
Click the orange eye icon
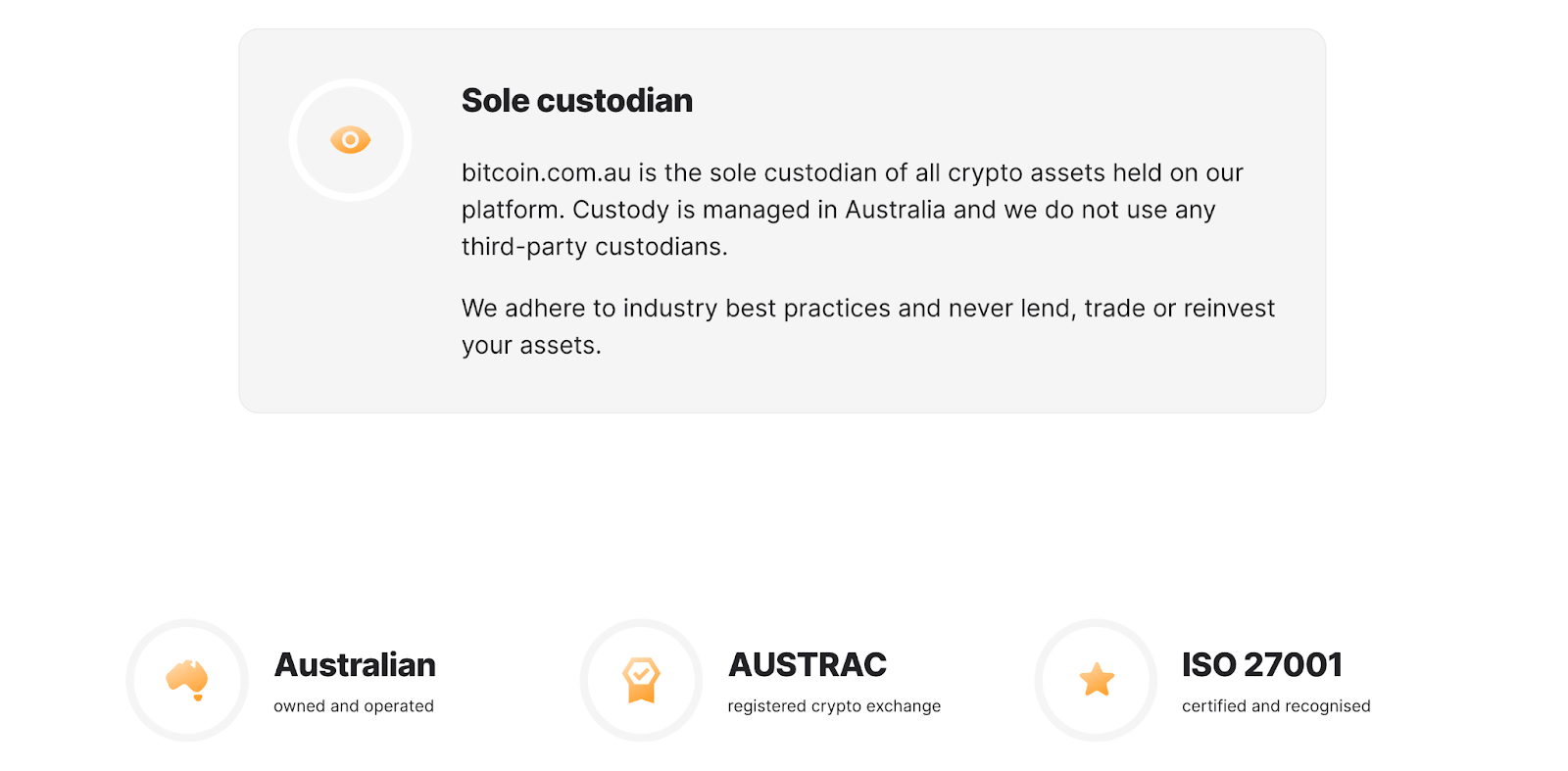click(350, 140)
